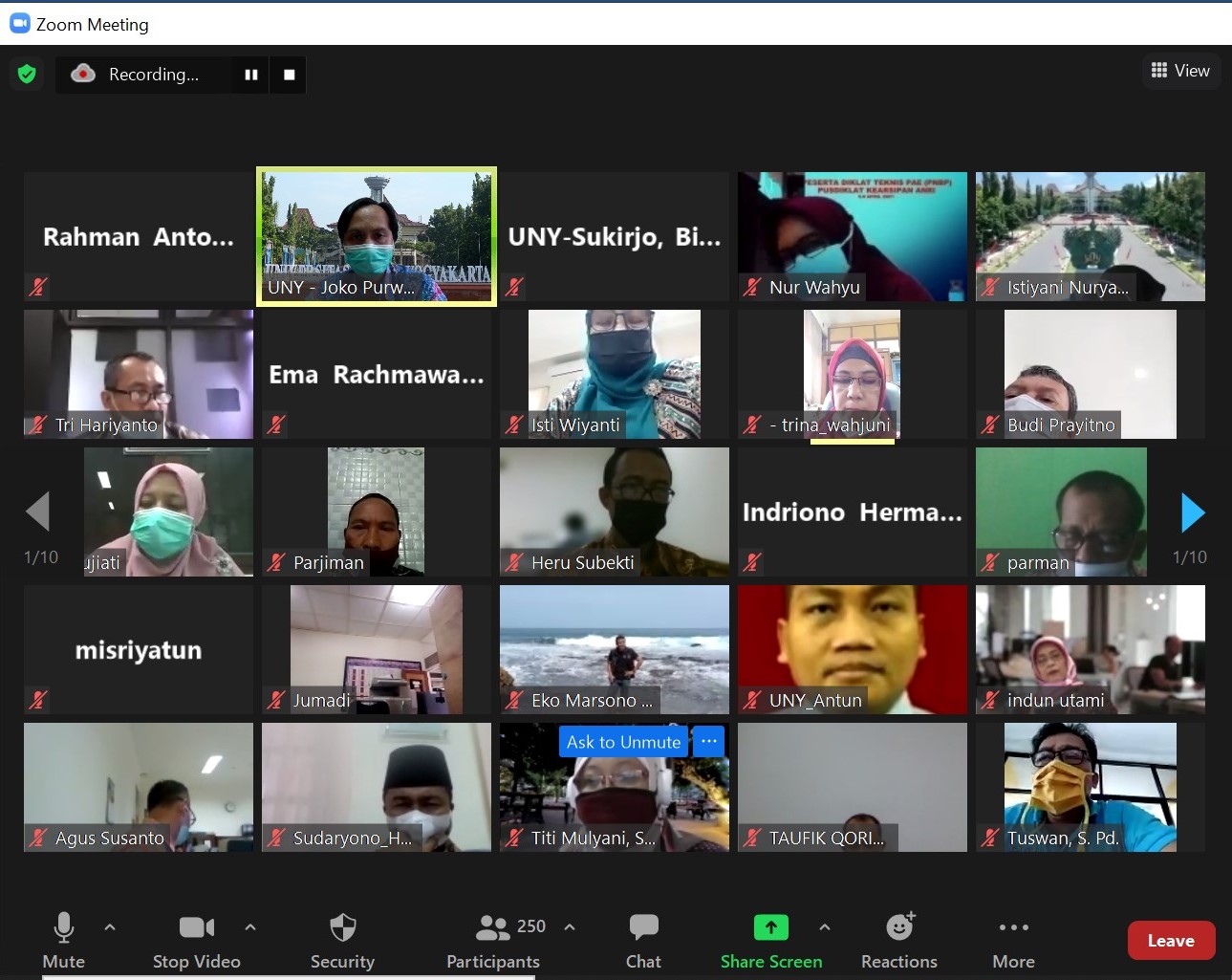Click the UNY-Sukirjo, Bi... name text
Viewport: 1232px width, 980px height.
click(x=615, y=237)
